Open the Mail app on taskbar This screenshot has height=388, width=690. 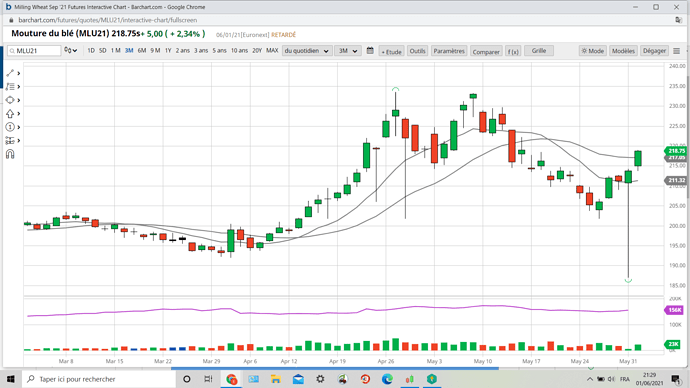298,379
